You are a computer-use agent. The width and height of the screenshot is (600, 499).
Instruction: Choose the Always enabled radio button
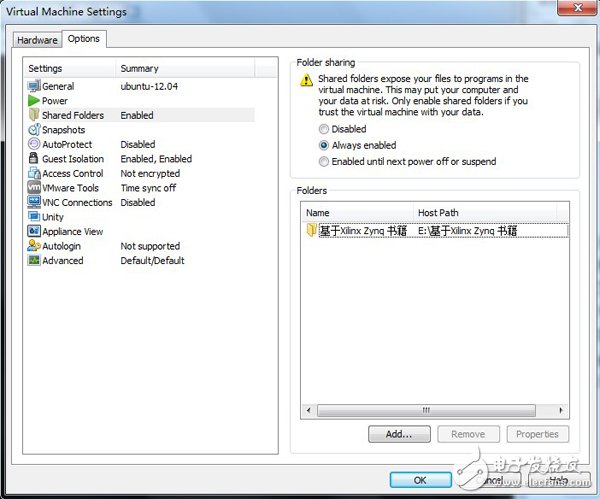tap(323, 145)
